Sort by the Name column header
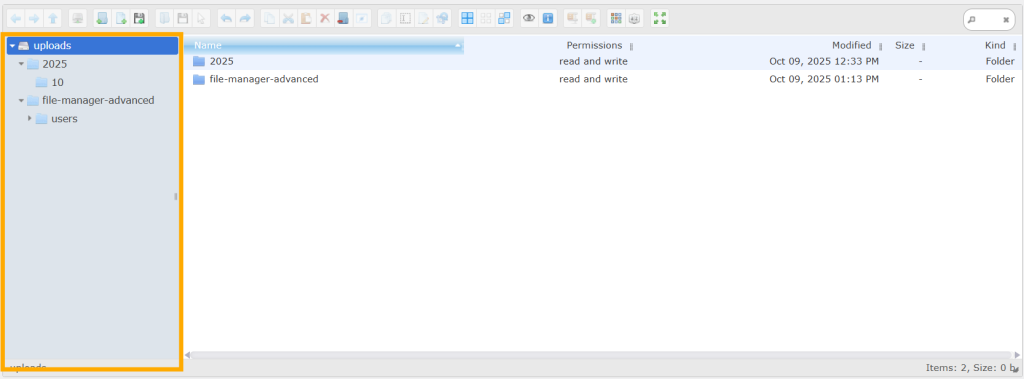1024x379 pixels. coord(324,46)
